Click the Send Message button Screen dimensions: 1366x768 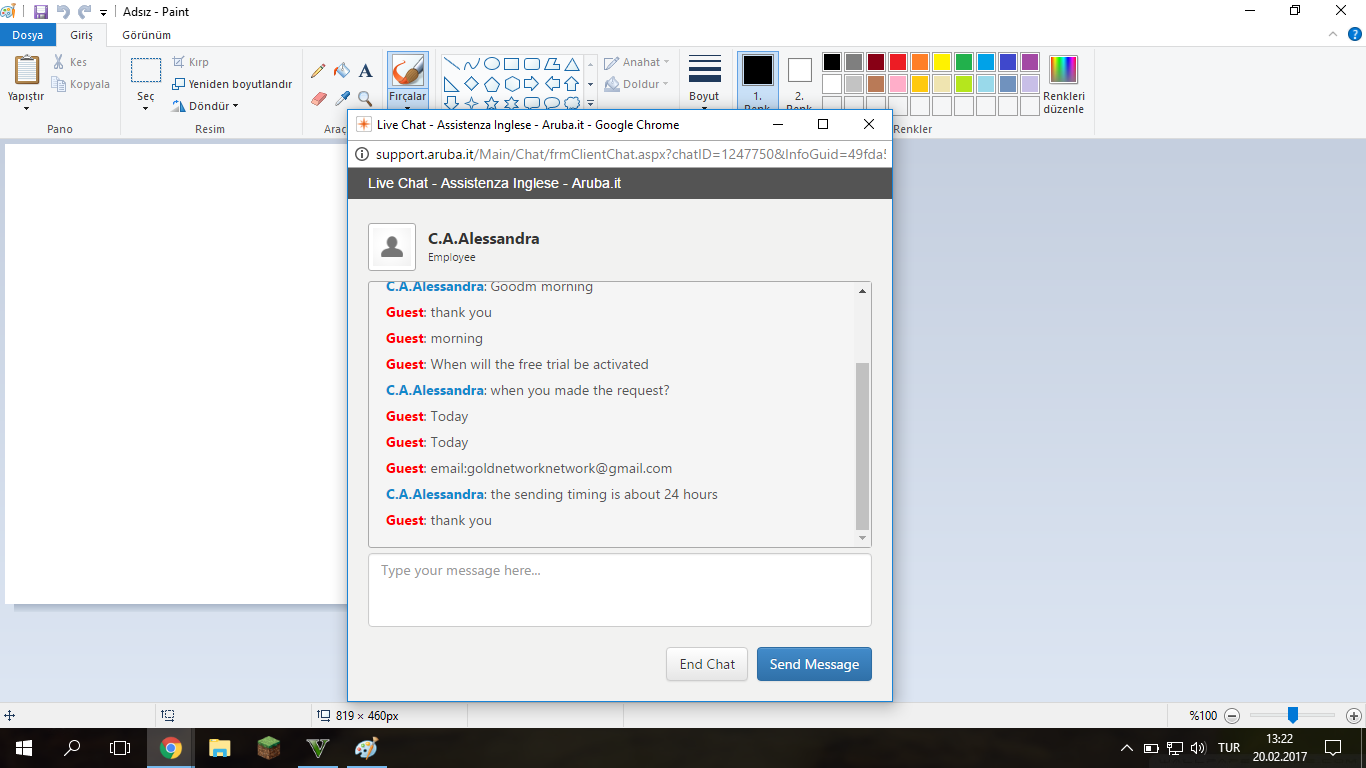point(814,664)
